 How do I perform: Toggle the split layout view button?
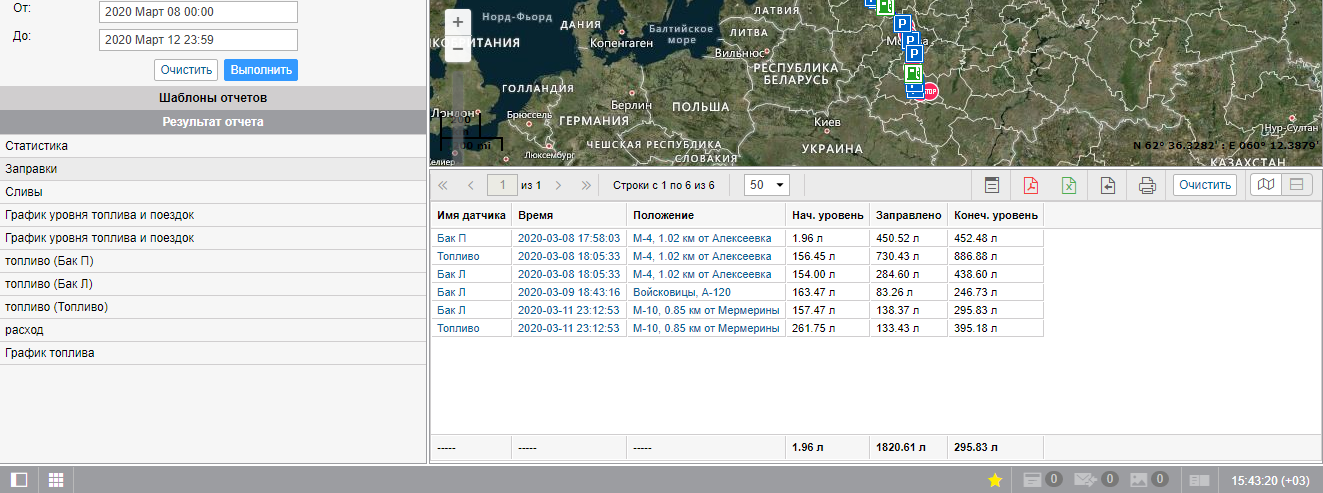point(1296,185)
